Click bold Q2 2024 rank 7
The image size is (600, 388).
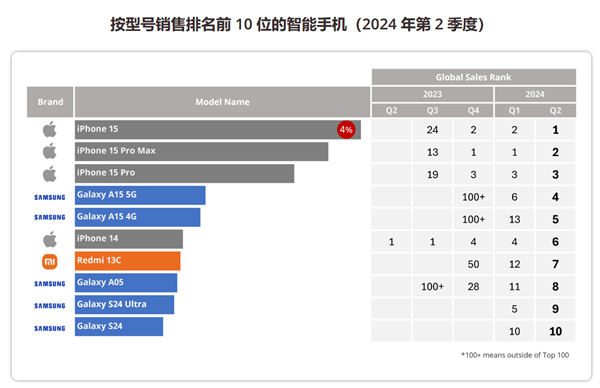point(556,264)
